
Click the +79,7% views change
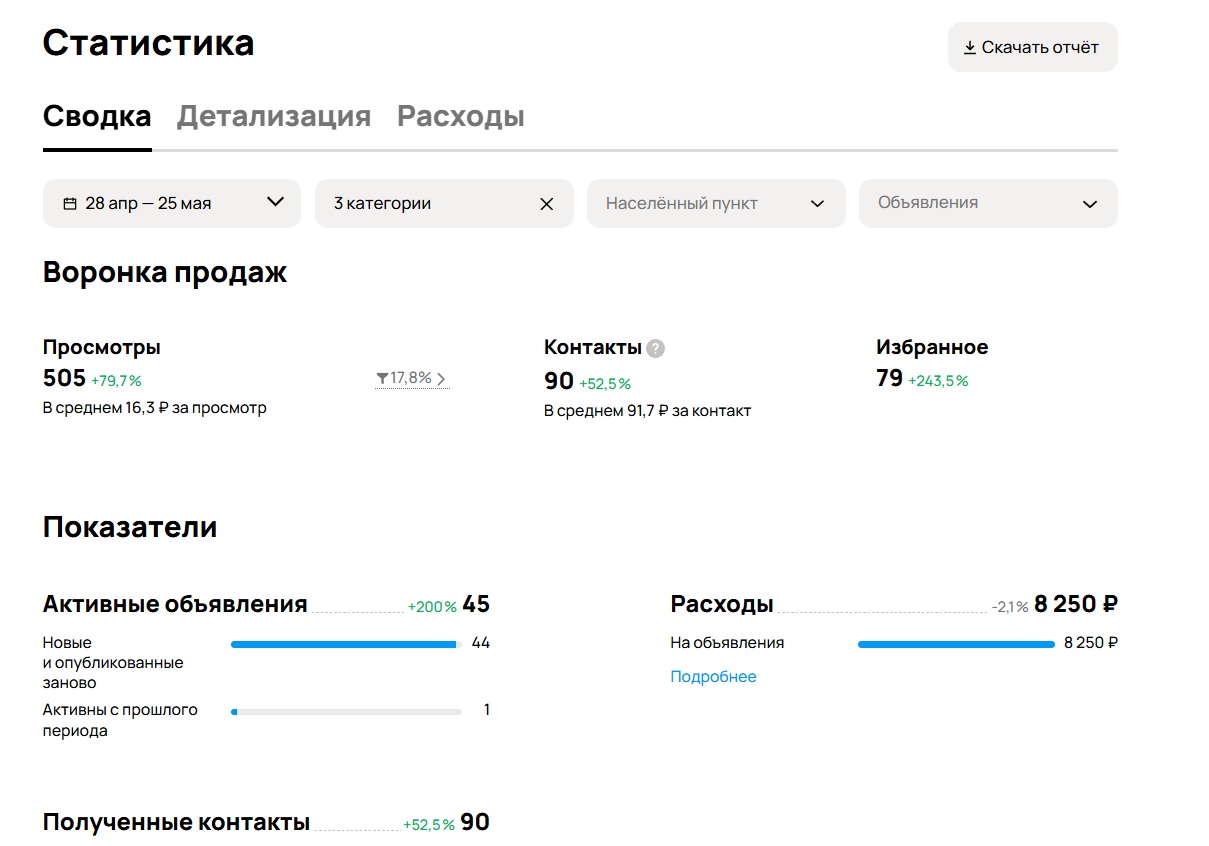116,381
